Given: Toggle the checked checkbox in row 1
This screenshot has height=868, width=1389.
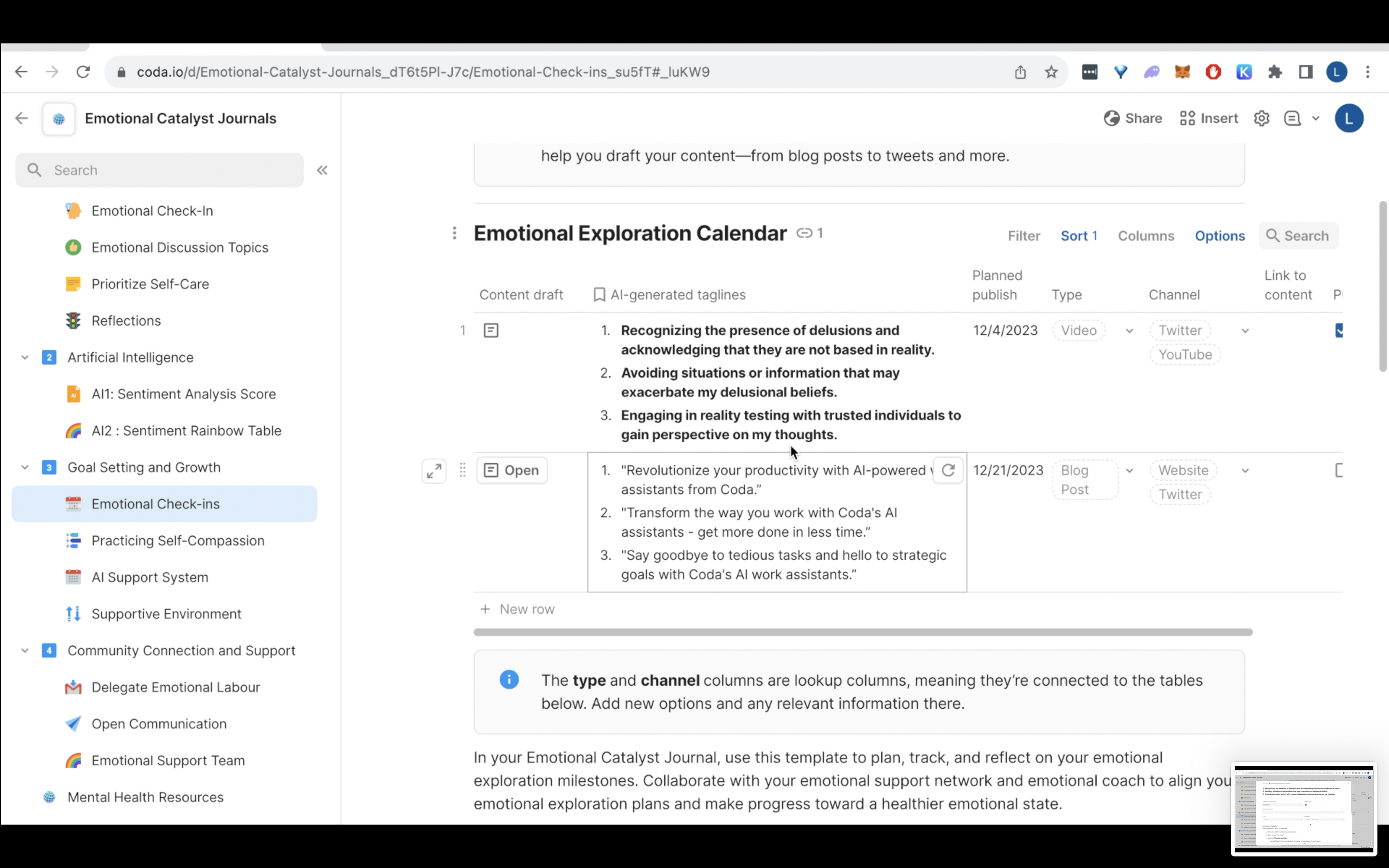Looking at the screenshot, I should (x=1339, y=331).
